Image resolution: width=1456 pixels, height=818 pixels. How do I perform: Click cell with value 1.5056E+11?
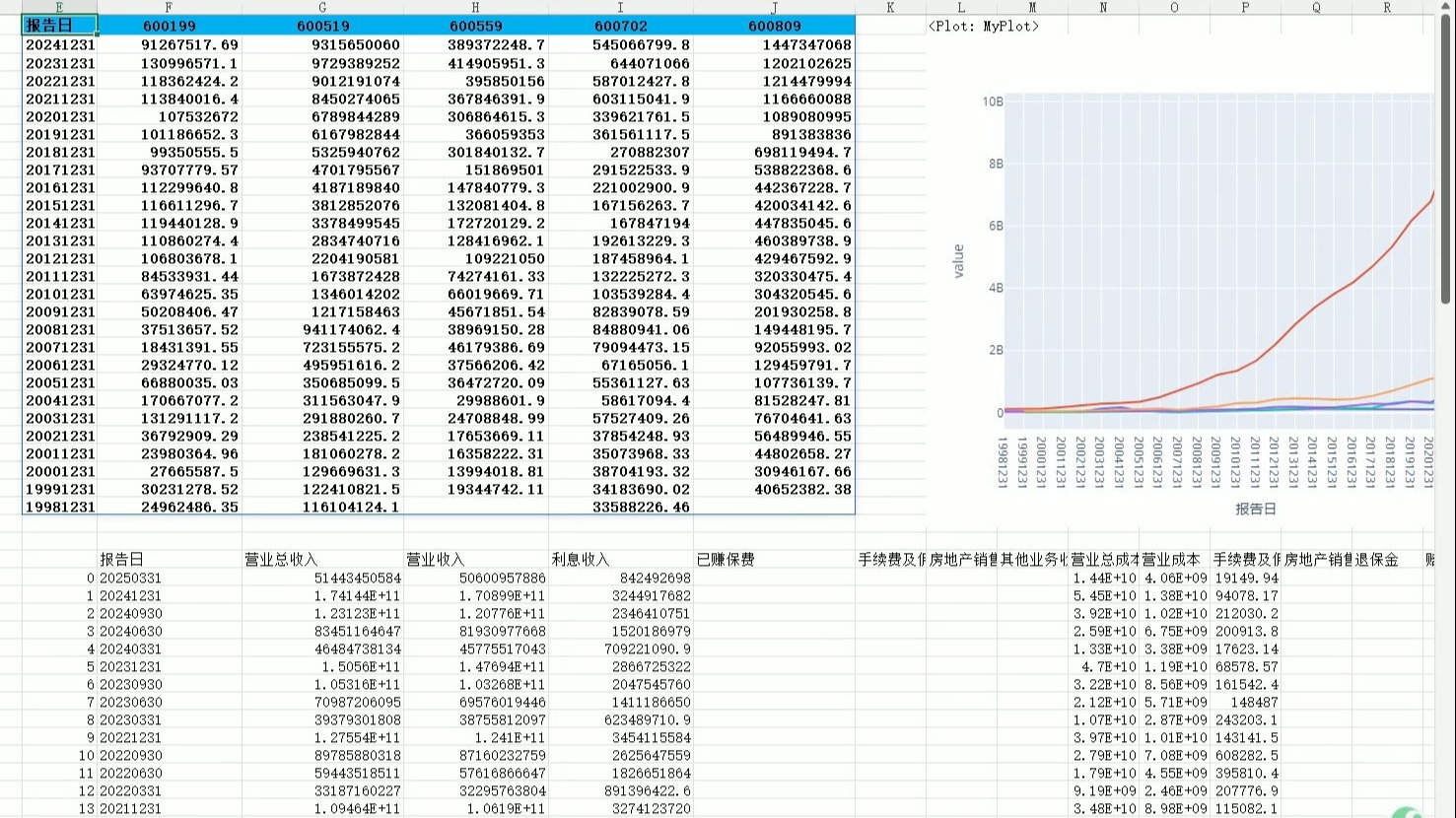coord(322,666)
